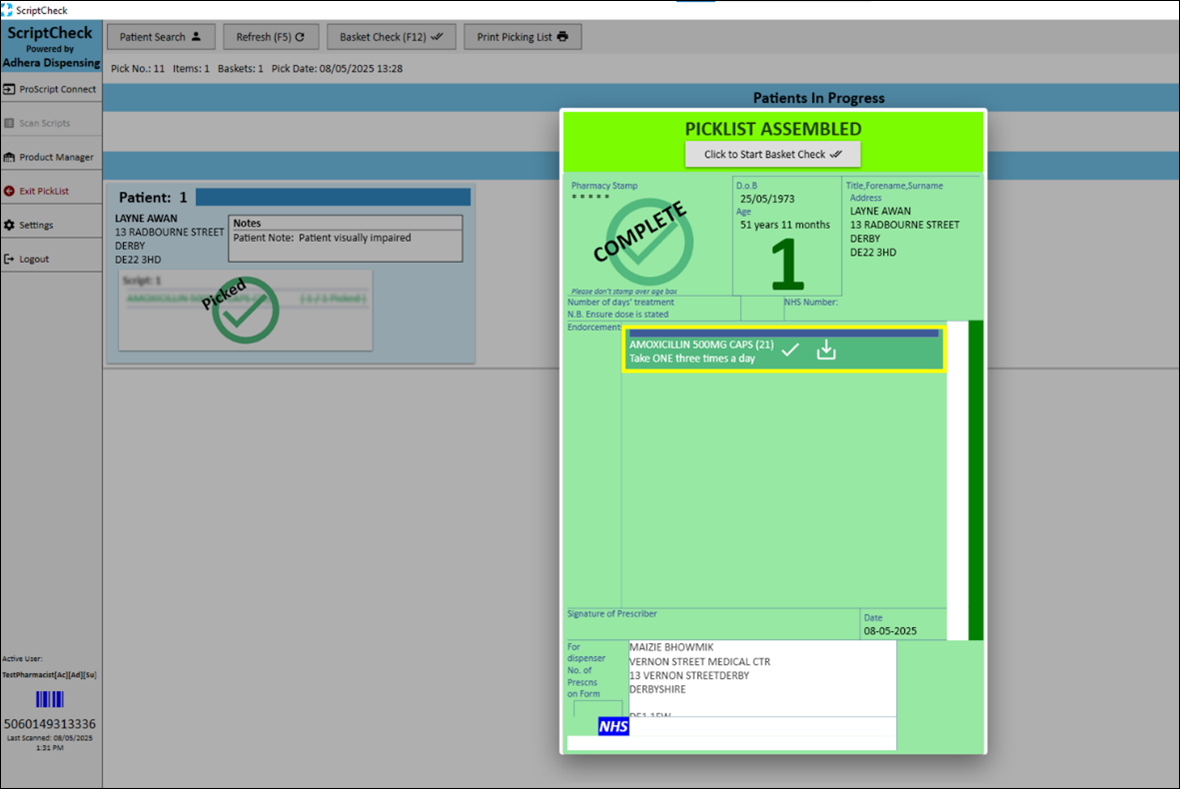Click the download icon on Amoxicillin item

(826, 350)
